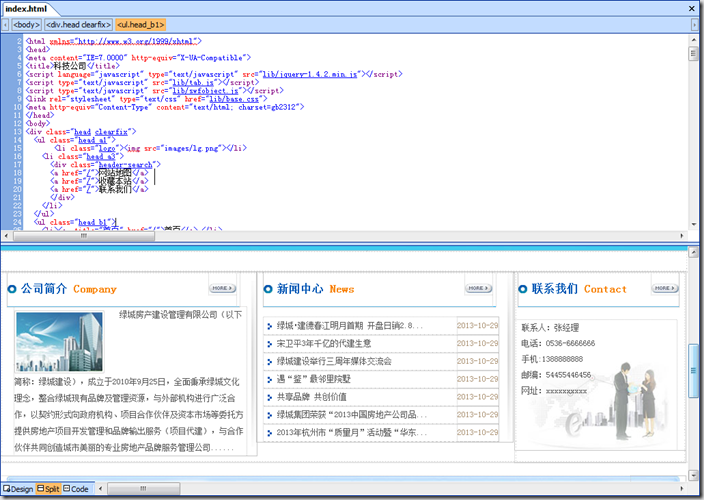Click code pane vertical scroll up arrow

693,40
